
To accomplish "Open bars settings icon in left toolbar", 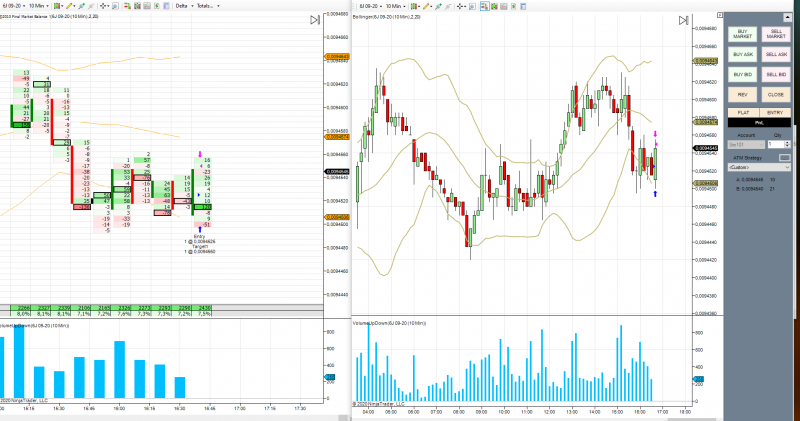I will tap(137, 6).
